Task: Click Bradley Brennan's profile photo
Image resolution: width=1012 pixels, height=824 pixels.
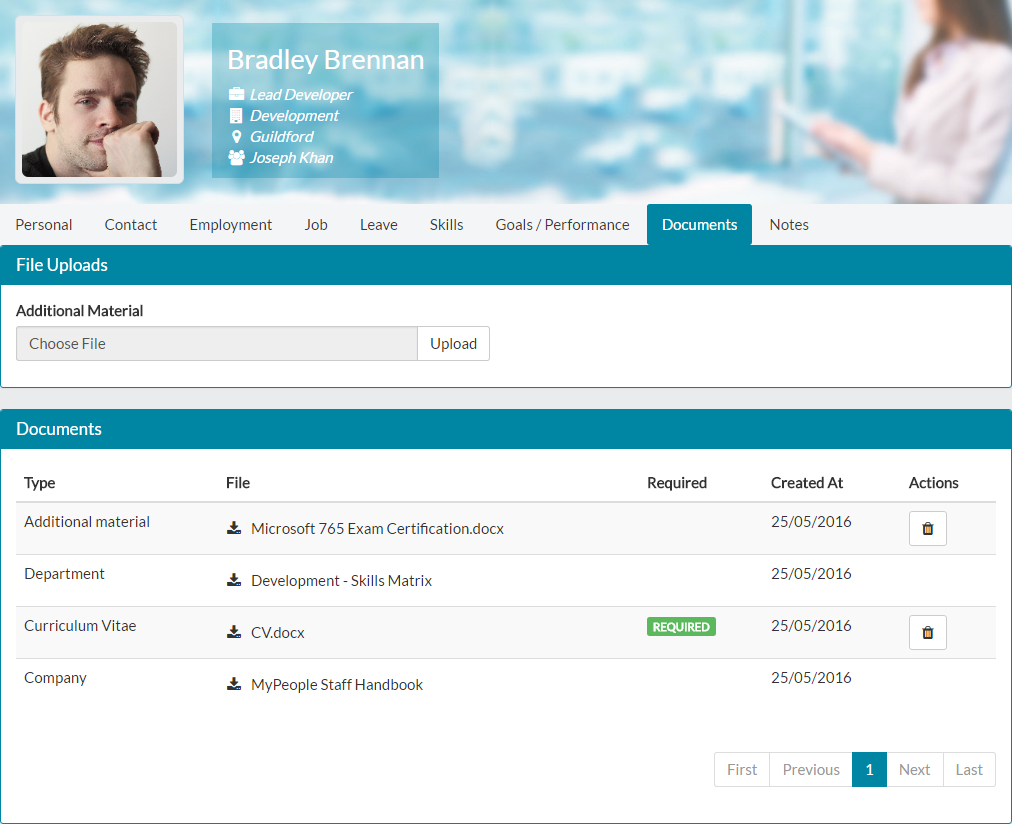Action: point(99,99)
